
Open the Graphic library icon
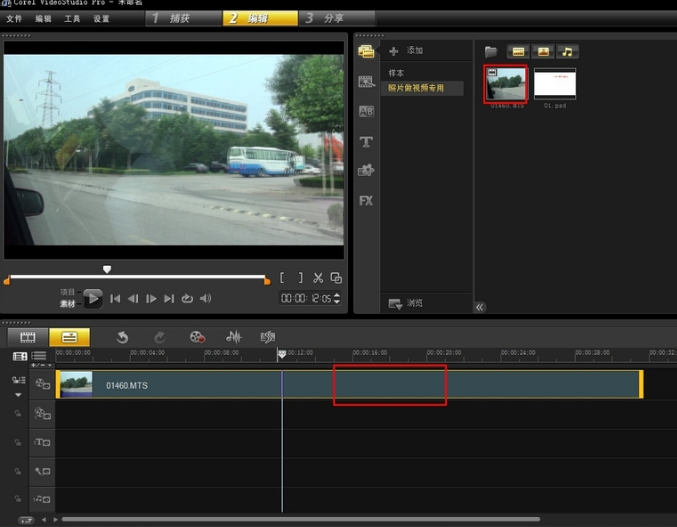point(366,171)
